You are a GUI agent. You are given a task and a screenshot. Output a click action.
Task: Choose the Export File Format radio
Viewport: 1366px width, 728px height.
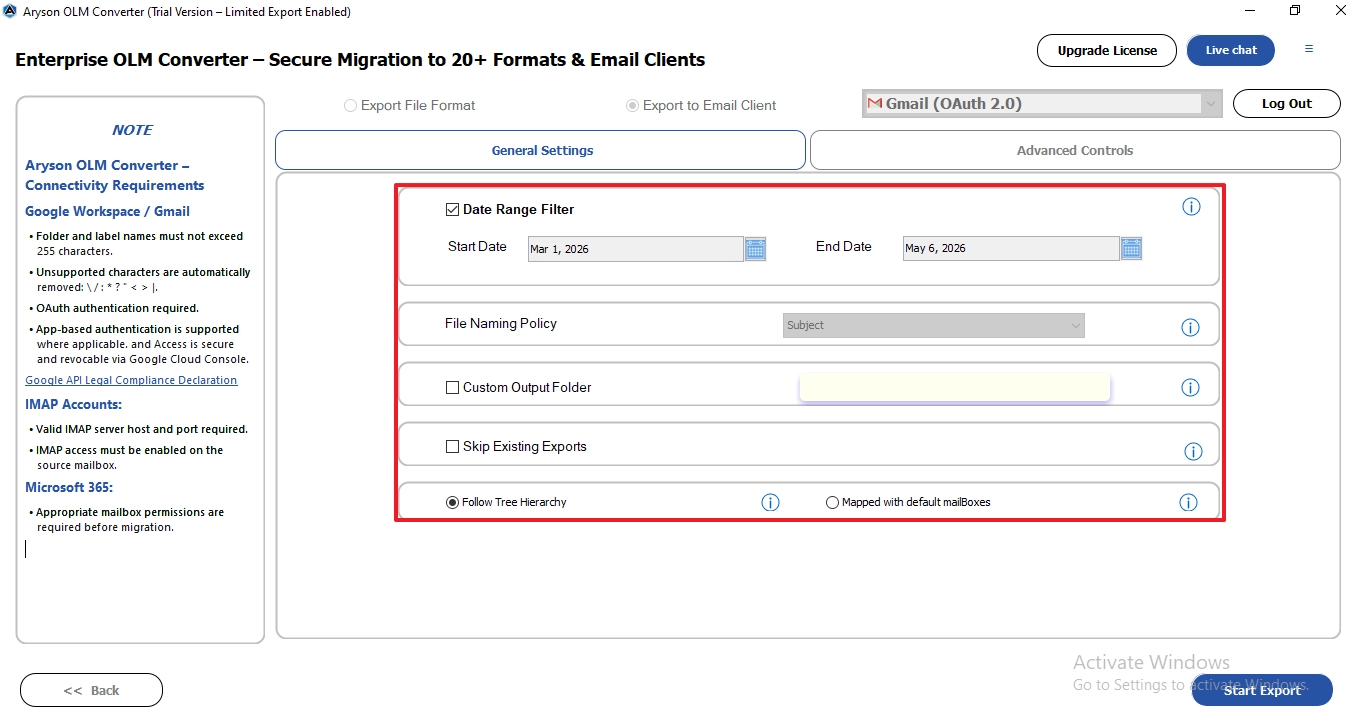coord(350,105)
